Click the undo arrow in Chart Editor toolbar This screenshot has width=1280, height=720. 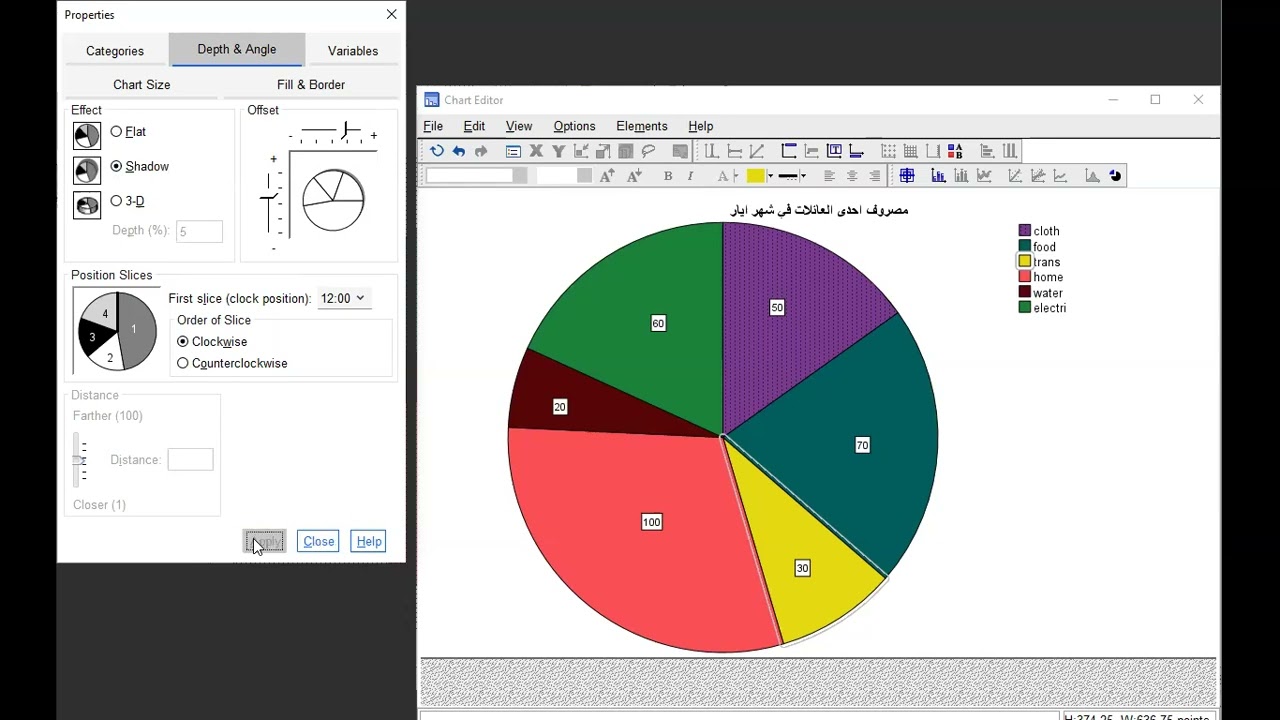(x=459, y=151)
